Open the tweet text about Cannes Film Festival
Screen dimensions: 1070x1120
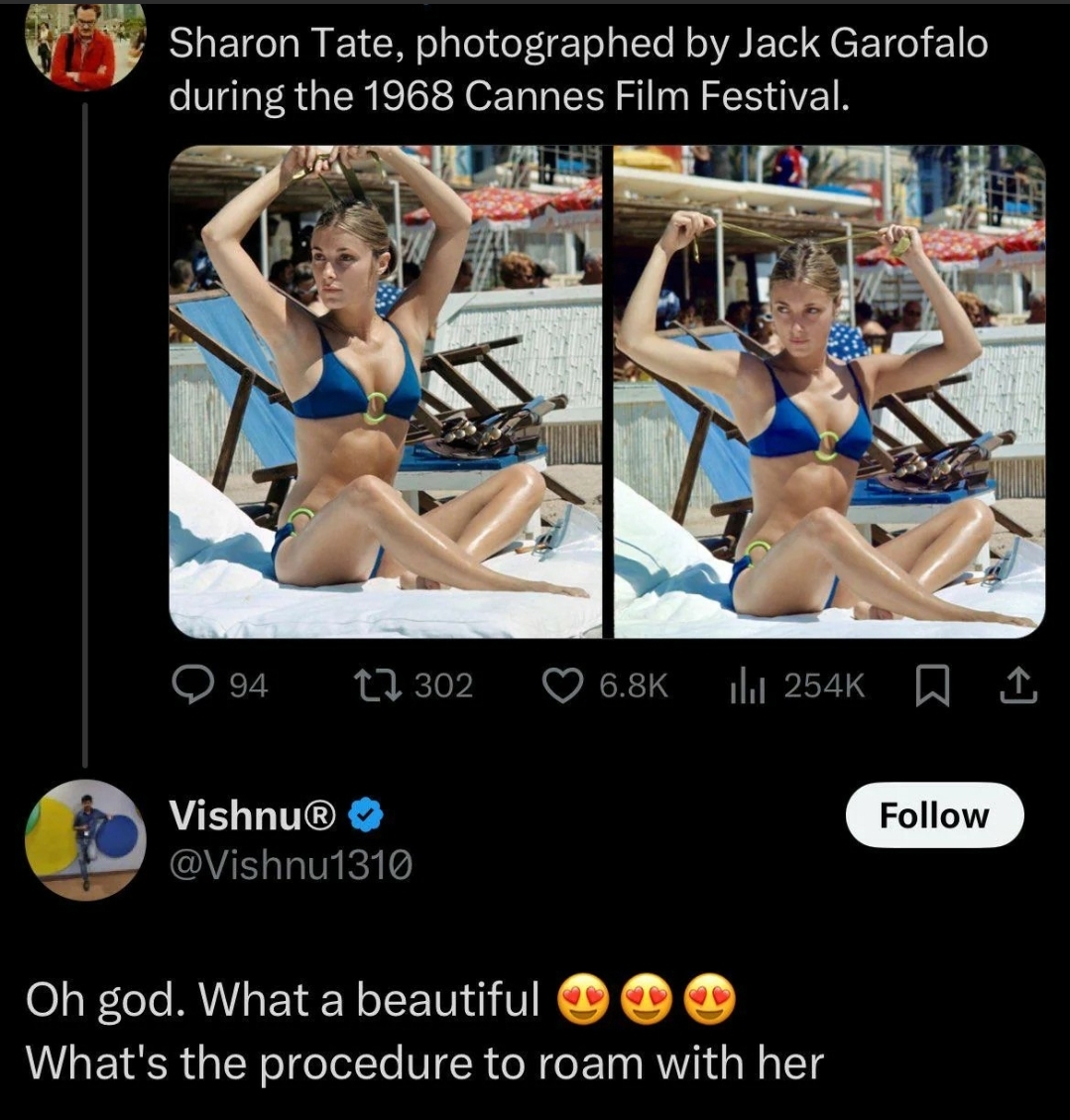[x=578, y=68]
